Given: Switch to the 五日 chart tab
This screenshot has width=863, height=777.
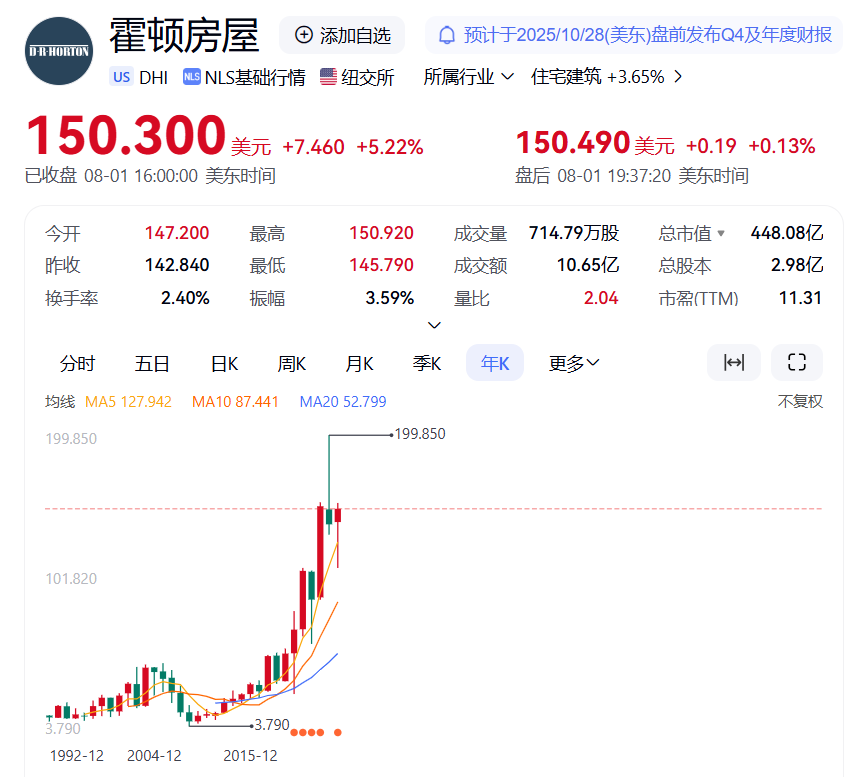Looking at the screenshot, I should 152,363.
